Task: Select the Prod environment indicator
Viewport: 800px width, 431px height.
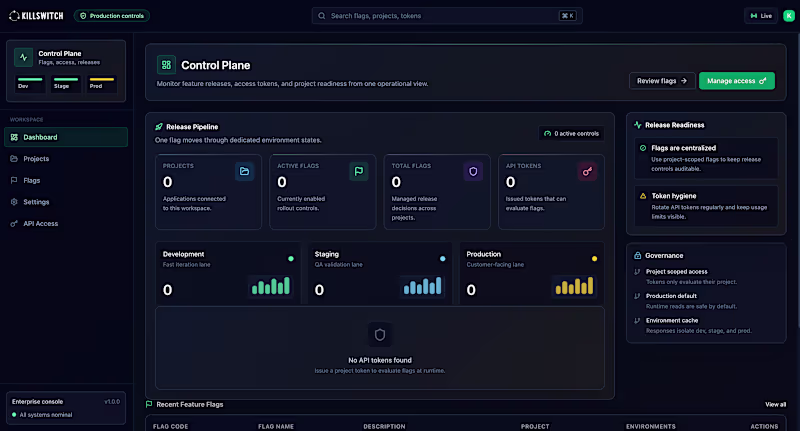Action: 102,84
